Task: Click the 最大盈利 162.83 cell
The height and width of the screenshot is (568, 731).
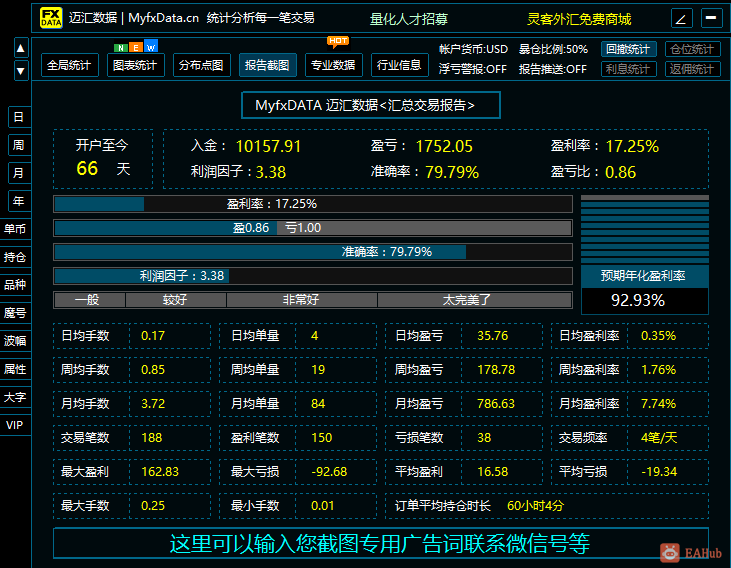Action: tap(131, 472)
